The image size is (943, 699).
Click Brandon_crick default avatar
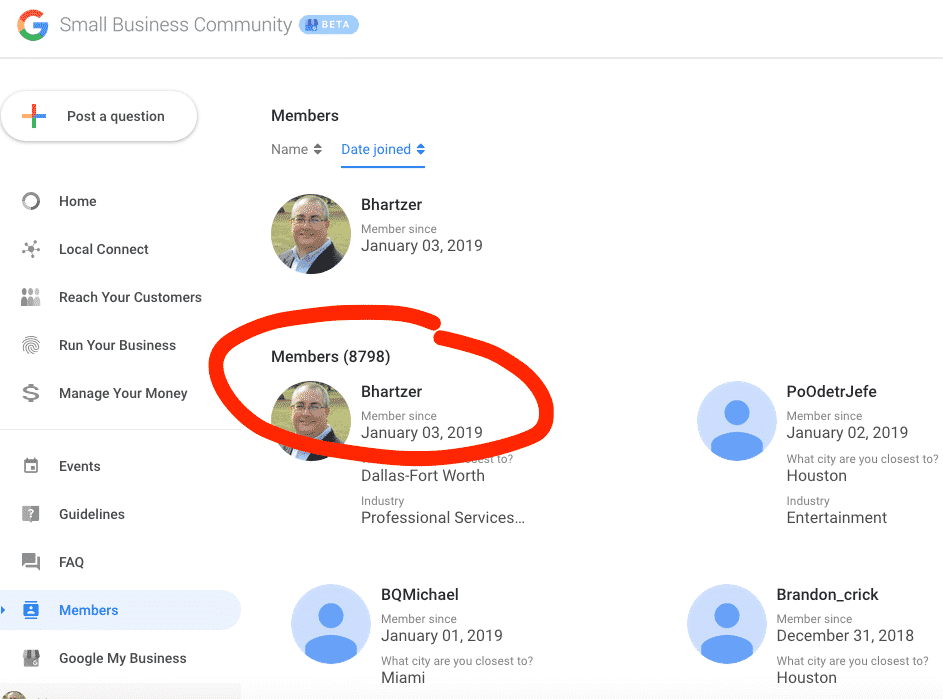726,624
